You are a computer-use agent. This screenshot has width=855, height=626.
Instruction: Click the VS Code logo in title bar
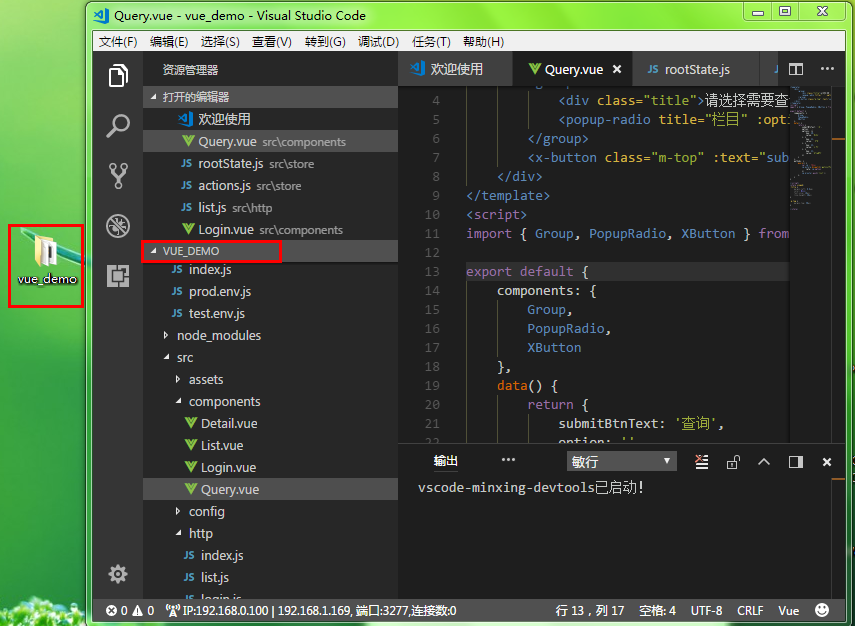coord(101,15)
